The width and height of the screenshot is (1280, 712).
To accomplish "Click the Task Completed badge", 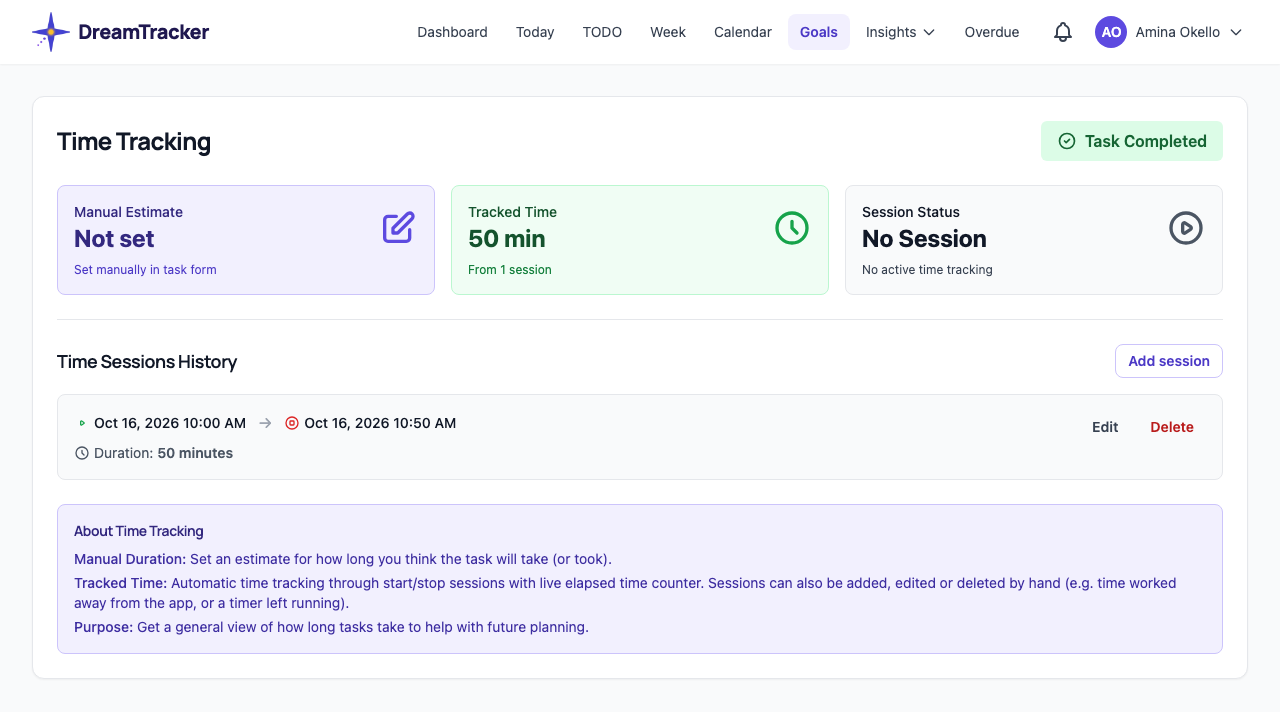I will tap(1132, 141).
